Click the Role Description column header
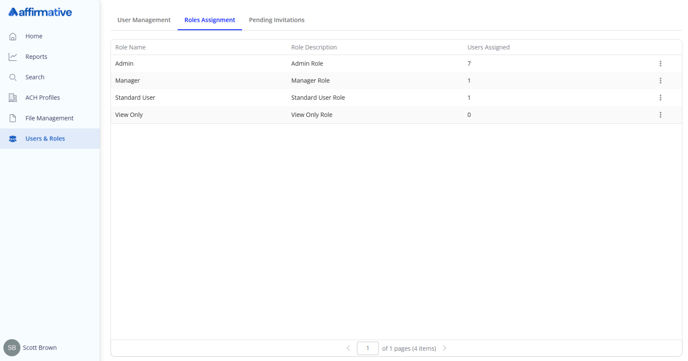This screenshot has height=361, width=688. (x=314, y=47)
